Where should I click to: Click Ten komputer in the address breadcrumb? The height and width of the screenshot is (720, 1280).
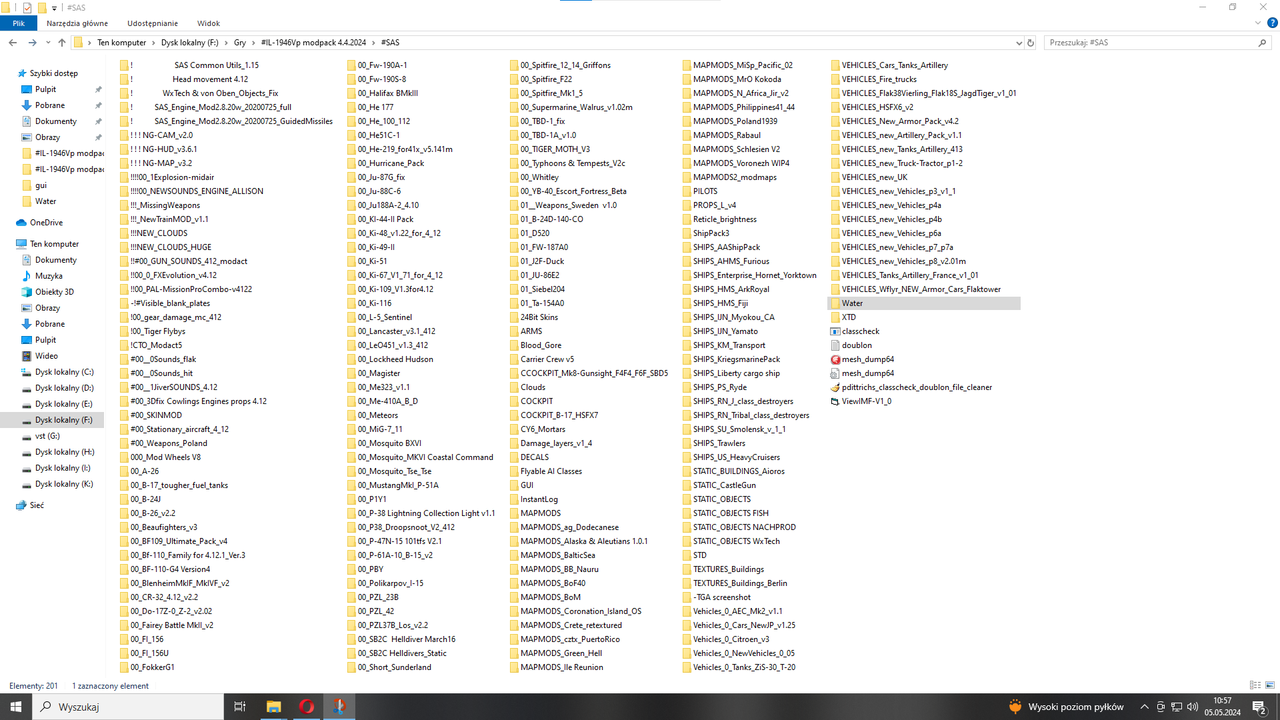tap(121, 43)
